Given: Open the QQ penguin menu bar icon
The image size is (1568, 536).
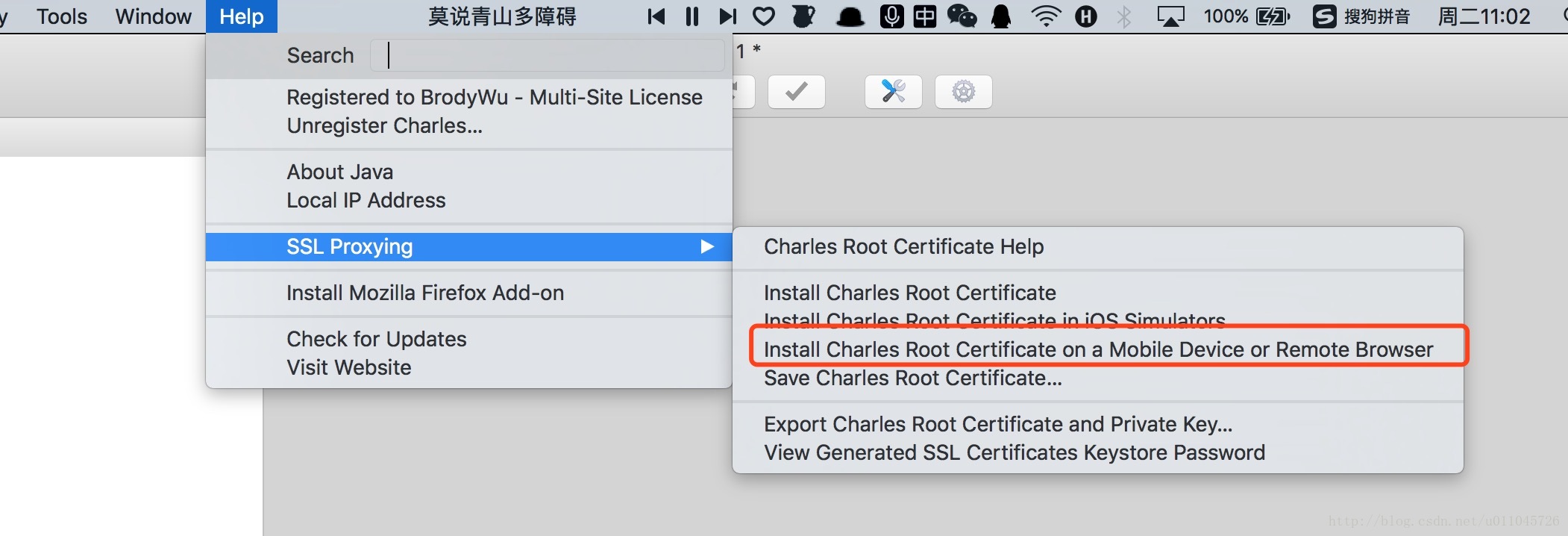Looking at the screenshot, I should [1001, 16].
